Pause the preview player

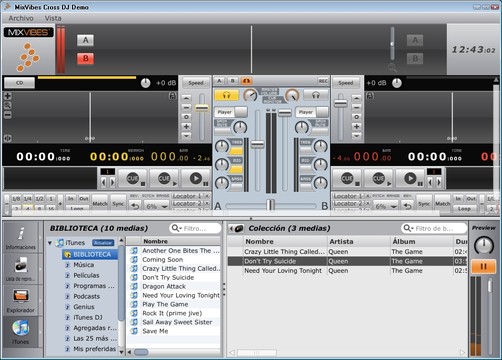(x=483, y=267)
